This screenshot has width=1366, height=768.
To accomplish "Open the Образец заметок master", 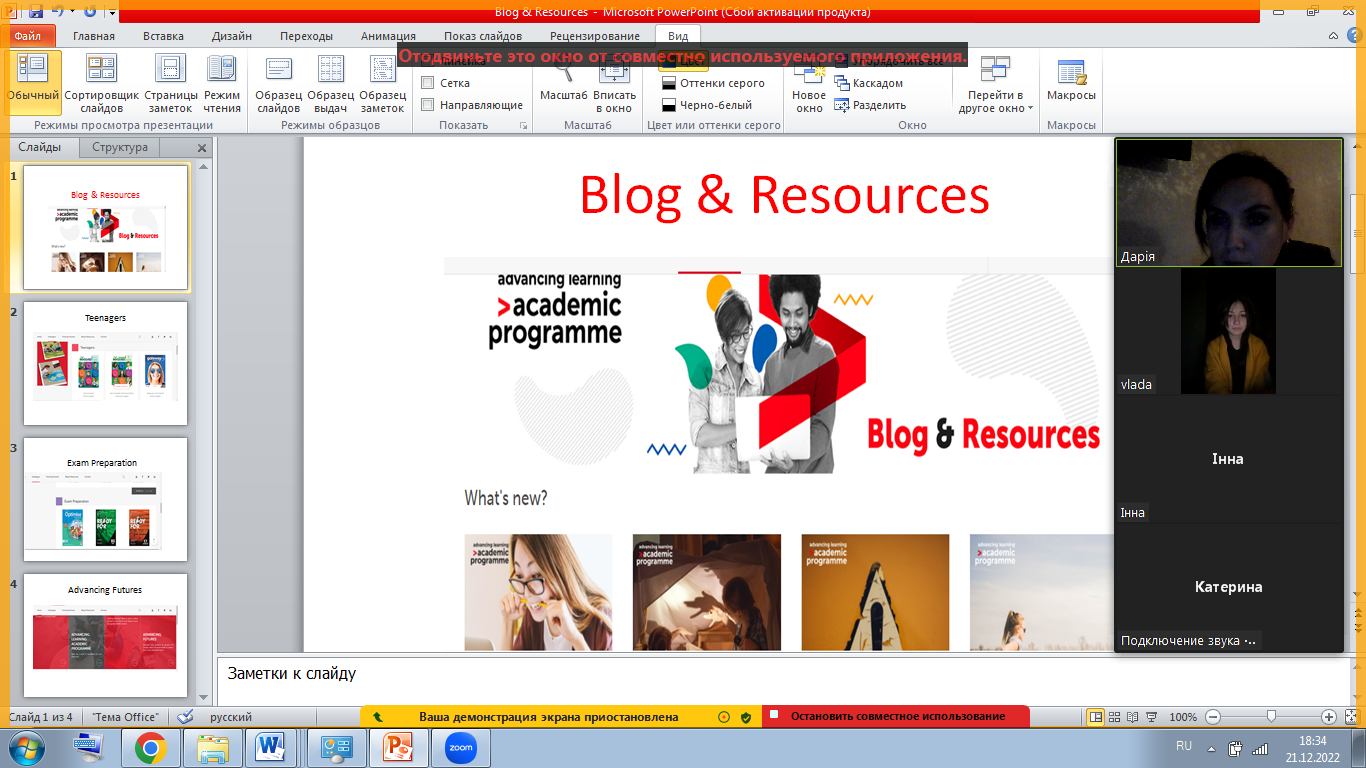I will click(x=383, y=82).
